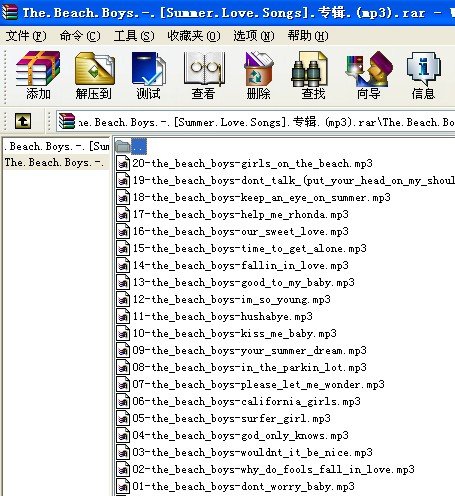Click the archive icon in the address bar
Screen dimensions: 455x496
(67, 121)
